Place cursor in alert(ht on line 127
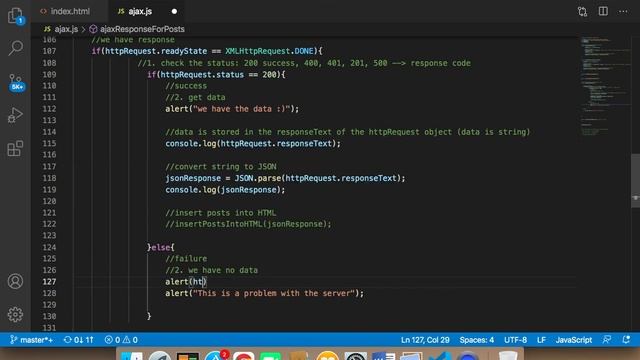Viewport: 640px width, 360px height. [186, 282]
